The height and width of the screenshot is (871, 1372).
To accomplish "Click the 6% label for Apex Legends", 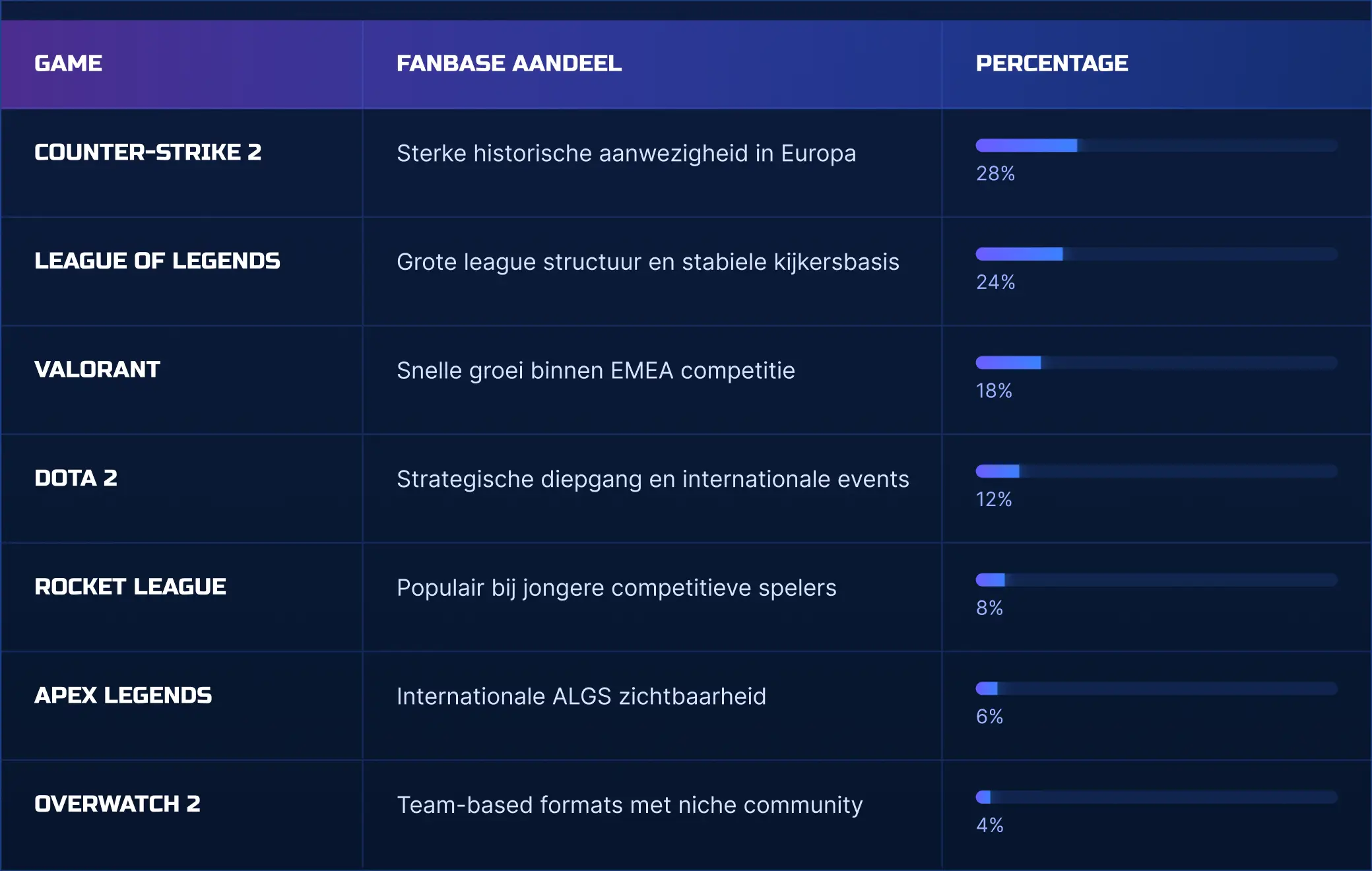I will pyautogui.click(x=989, y=717).
